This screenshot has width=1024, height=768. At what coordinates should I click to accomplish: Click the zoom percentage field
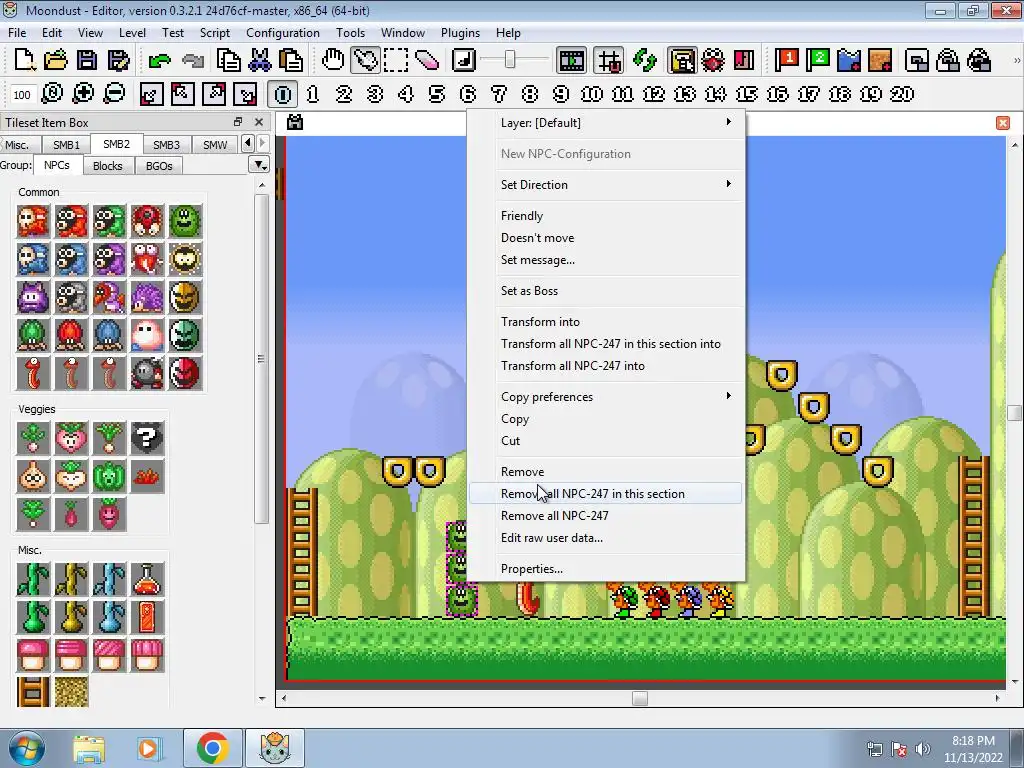click(22, 95)
